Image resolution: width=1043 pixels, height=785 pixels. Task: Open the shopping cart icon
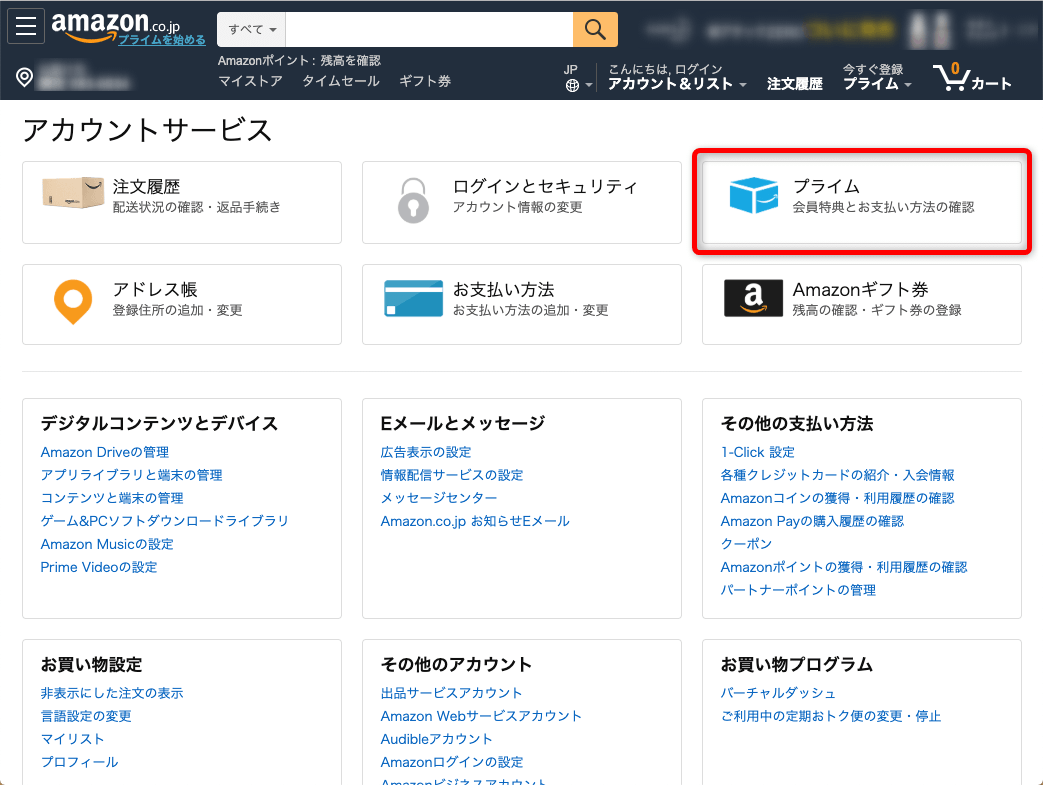pos(971,77)
